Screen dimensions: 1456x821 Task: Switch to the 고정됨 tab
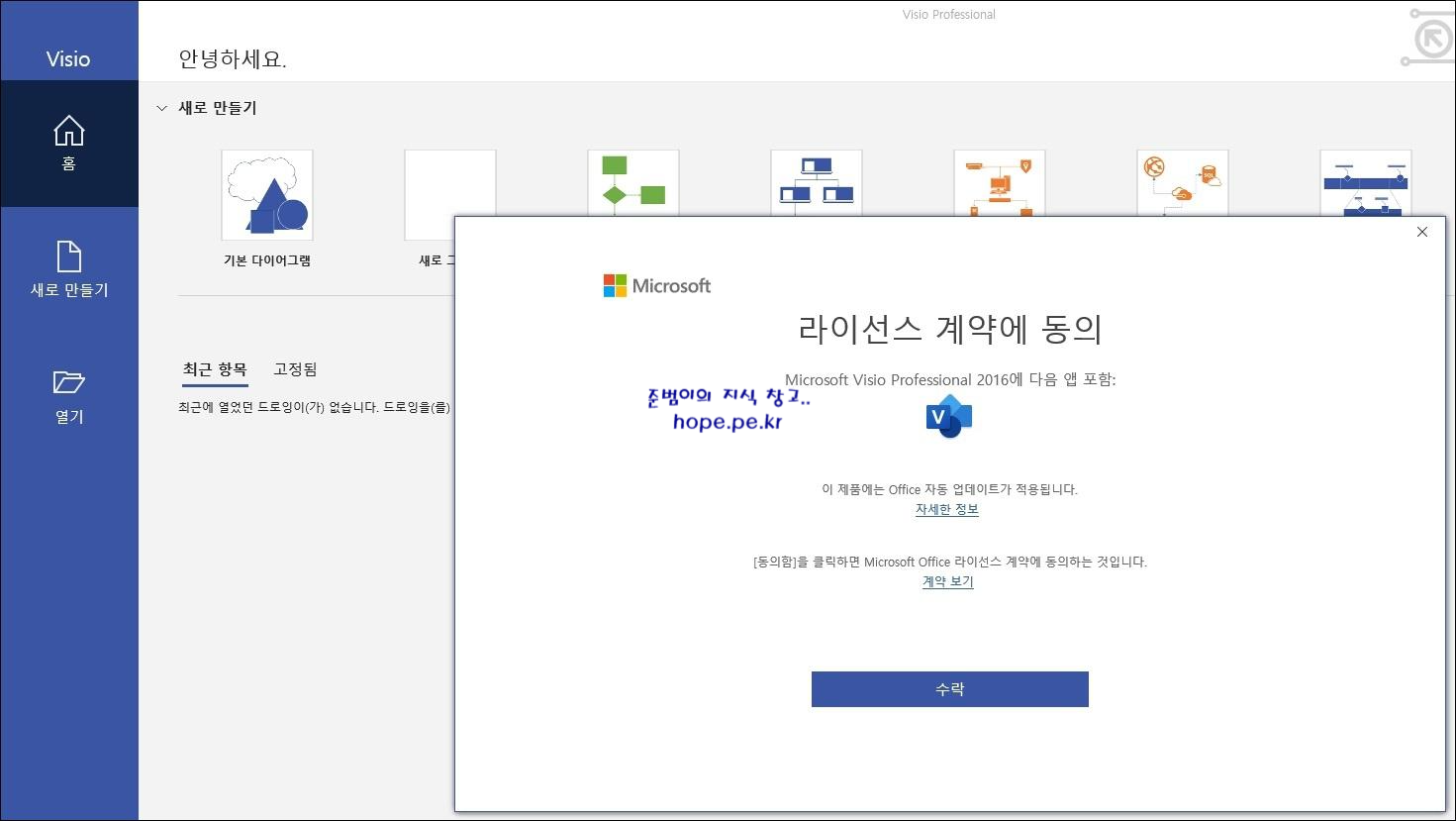295,369
